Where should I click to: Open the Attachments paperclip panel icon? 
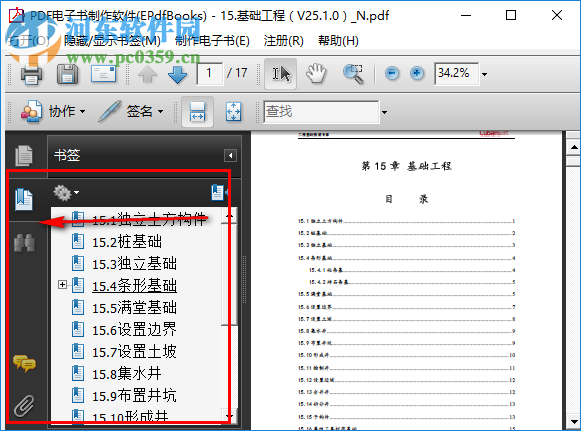pos(24,406)
